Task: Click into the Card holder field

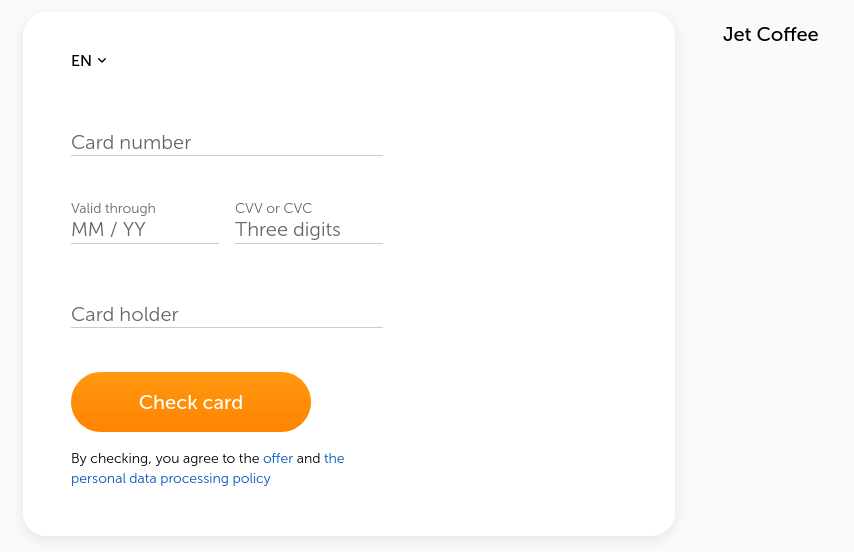Action: (226, 314)
